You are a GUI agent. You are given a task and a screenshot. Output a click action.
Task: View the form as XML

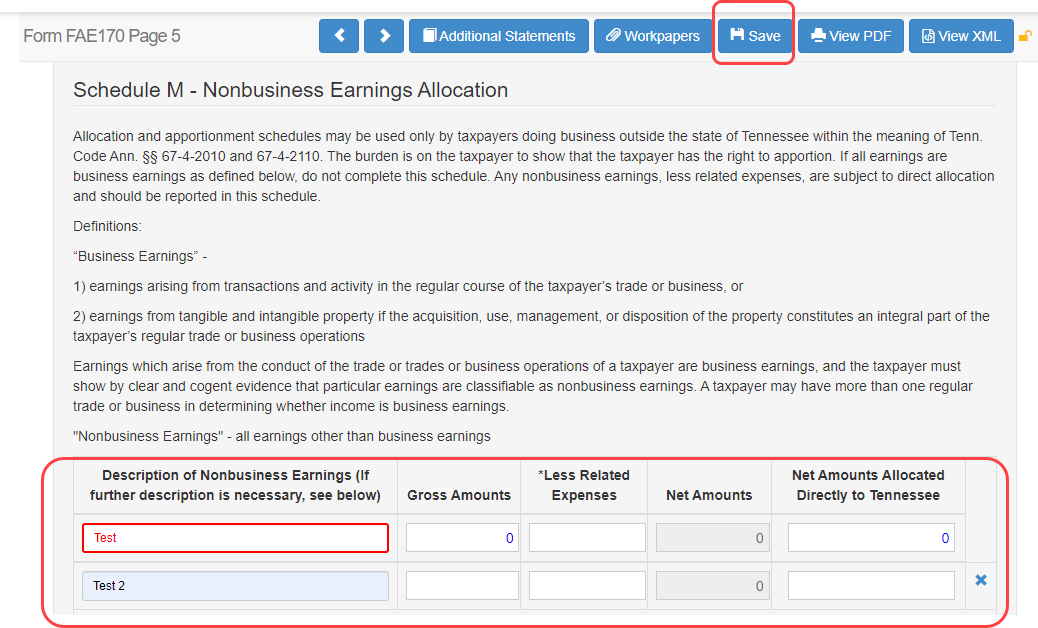click(960, 36)
